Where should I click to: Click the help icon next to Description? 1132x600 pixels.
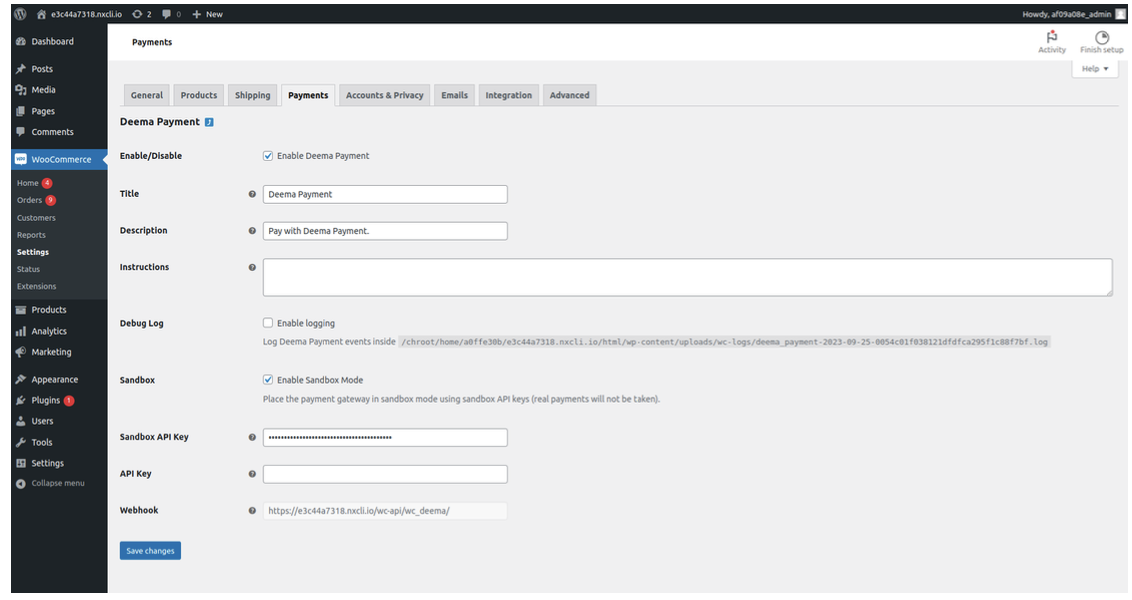[x=252, y=231]
